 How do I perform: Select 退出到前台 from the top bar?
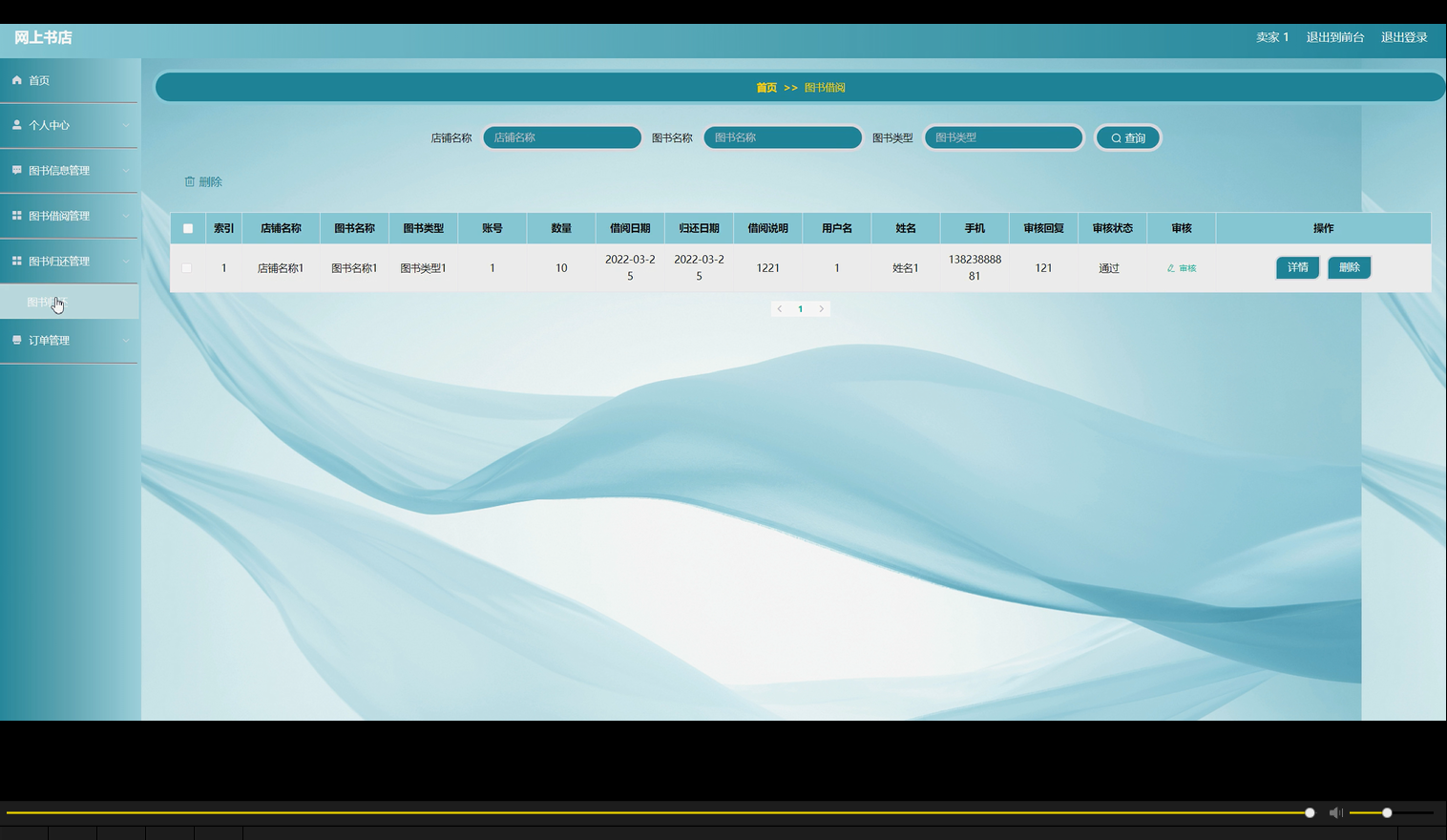1335,37
